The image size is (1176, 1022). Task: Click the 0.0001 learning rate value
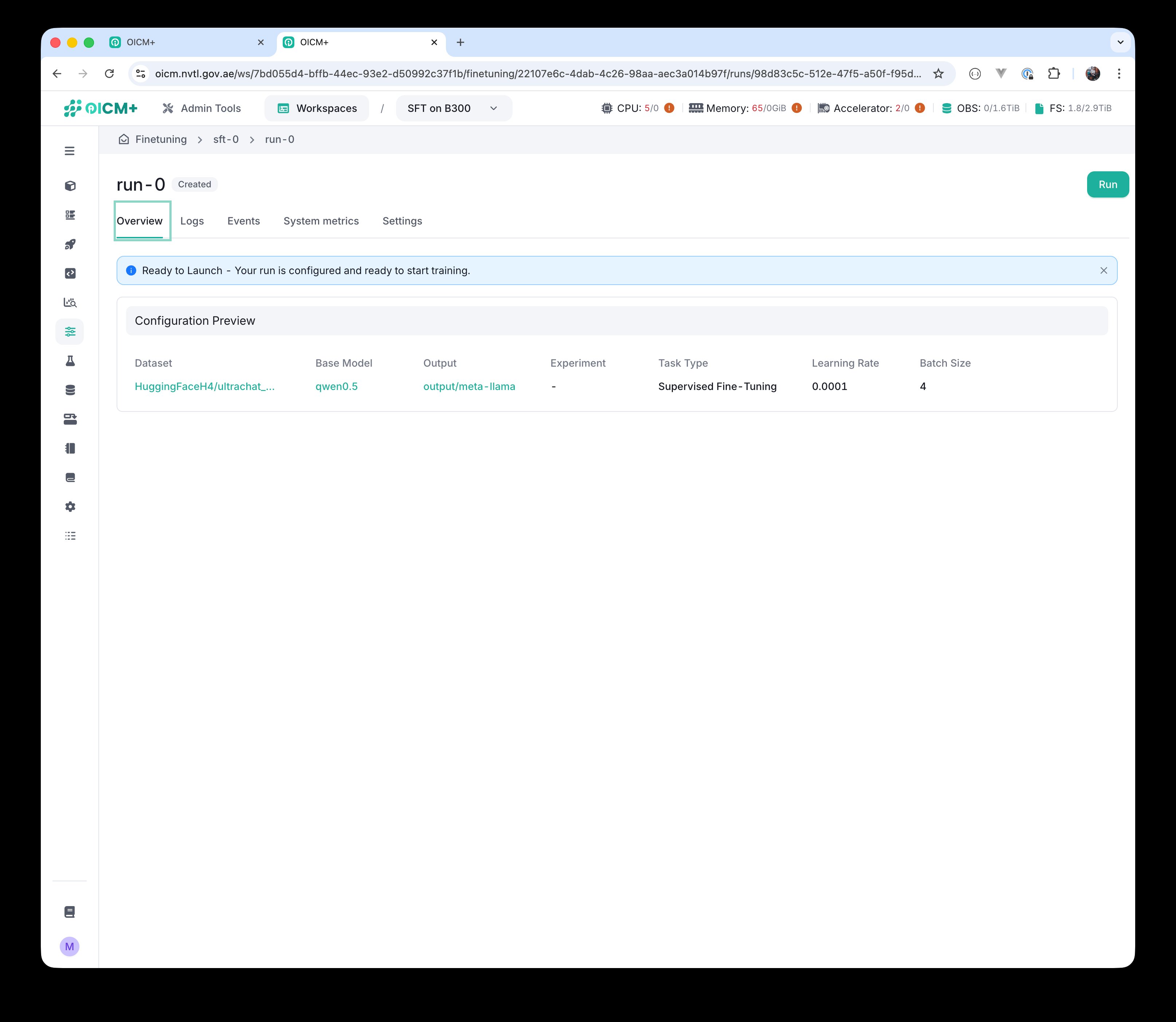pyautogui.click(x=830, y=387)
